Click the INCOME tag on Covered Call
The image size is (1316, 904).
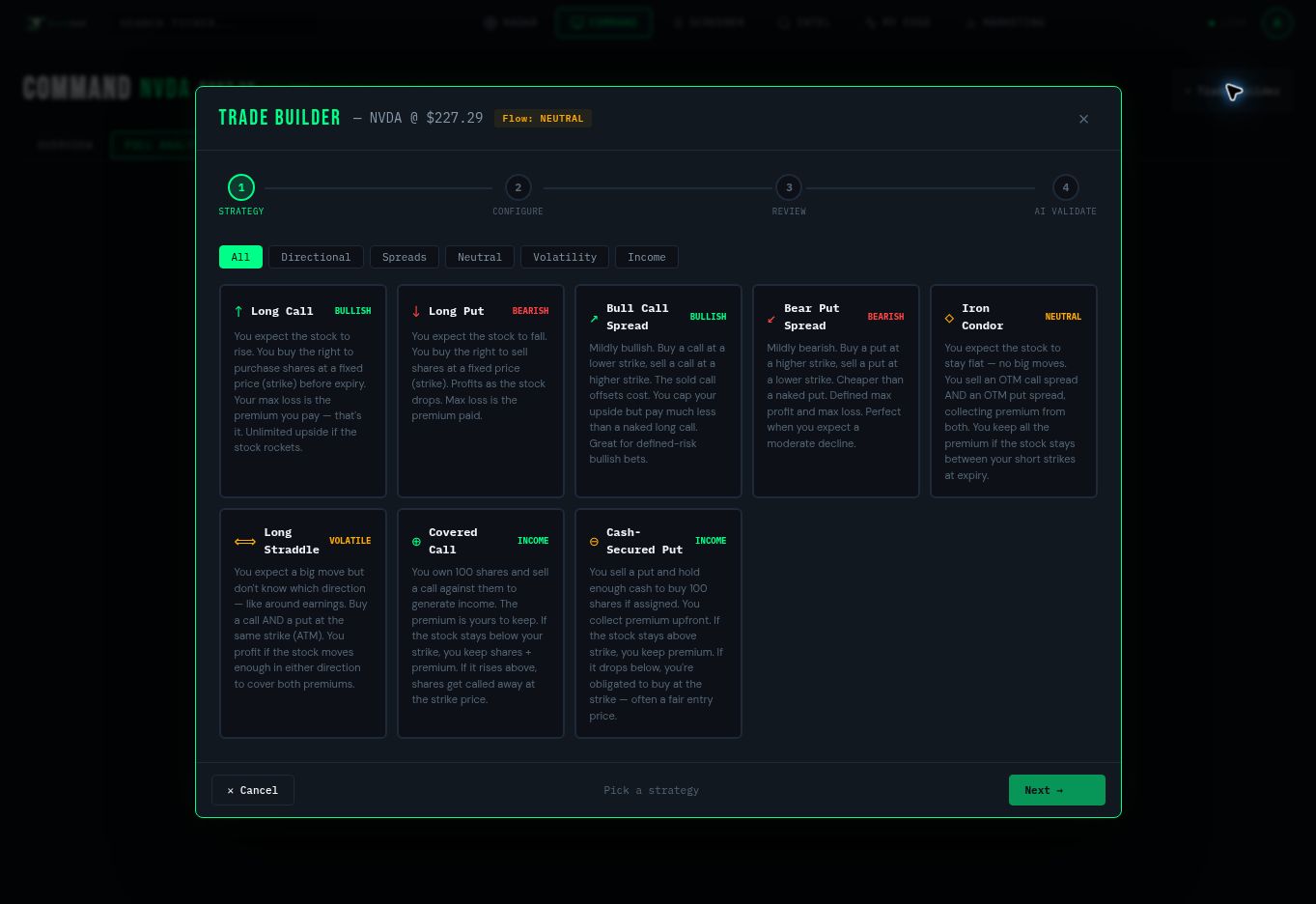(x=533, y=541)
